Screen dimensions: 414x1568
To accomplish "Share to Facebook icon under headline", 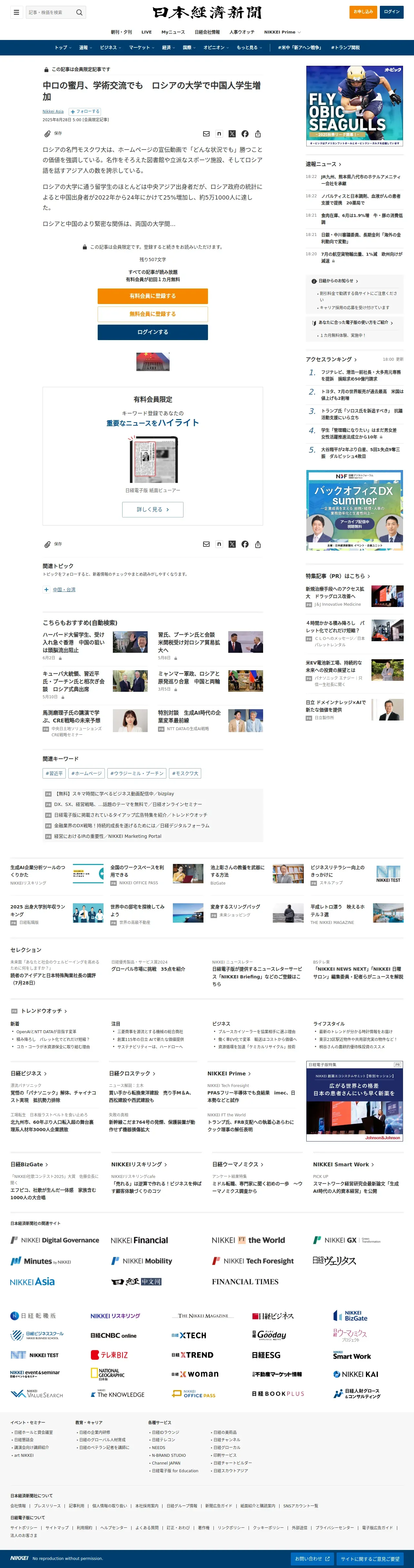I will (x=245, y=134).
